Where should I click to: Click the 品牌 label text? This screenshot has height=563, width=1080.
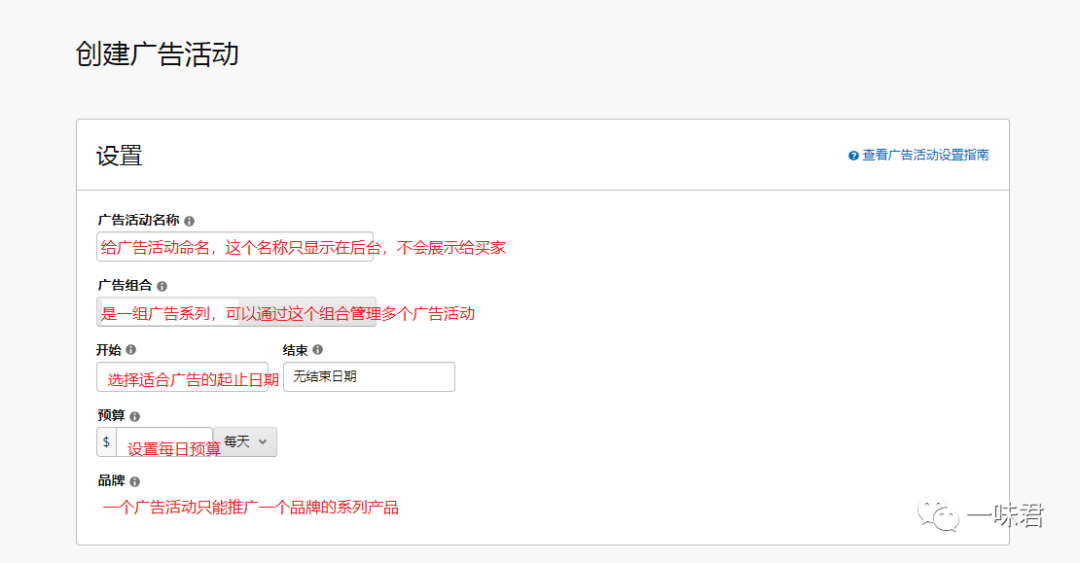click(111, 481)
